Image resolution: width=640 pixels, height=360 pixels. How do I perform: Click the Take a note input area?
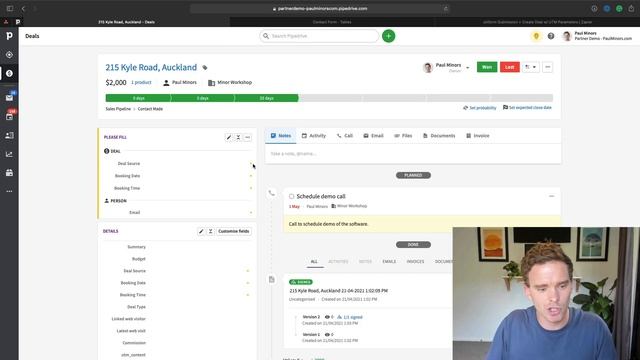click(x=413, y=154)
